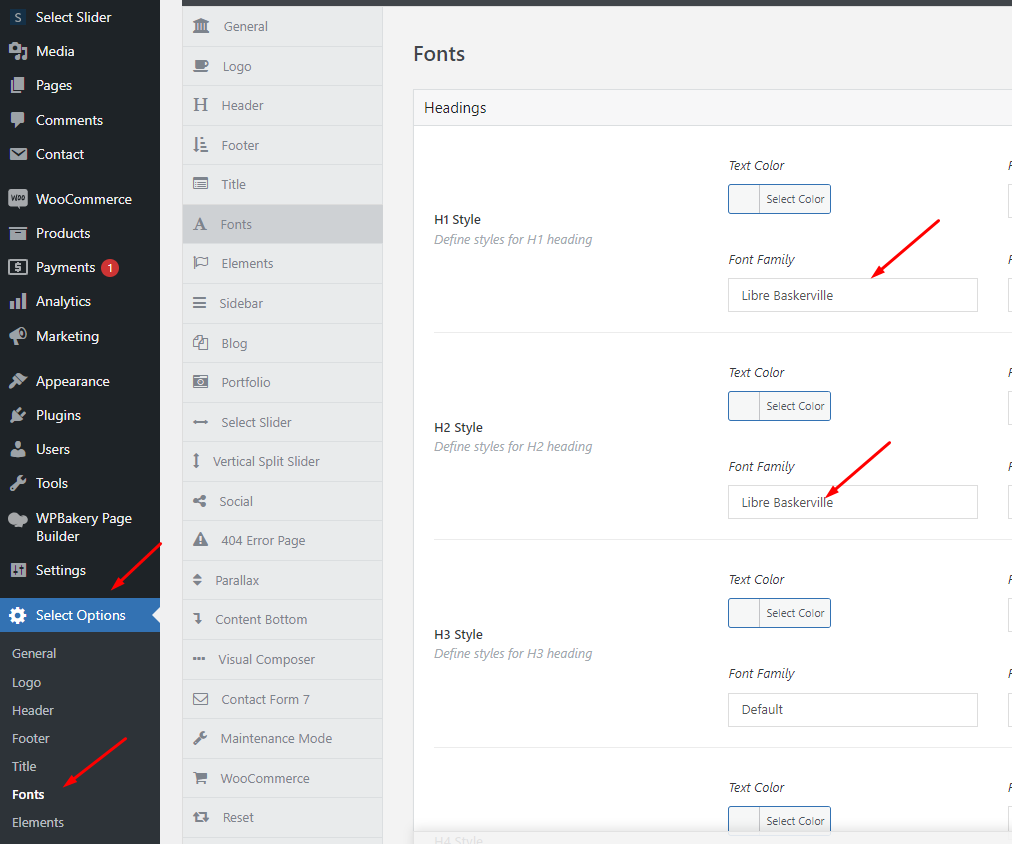Open the Content Bottom options tab

pyautogui.click(x=283, y=619)
